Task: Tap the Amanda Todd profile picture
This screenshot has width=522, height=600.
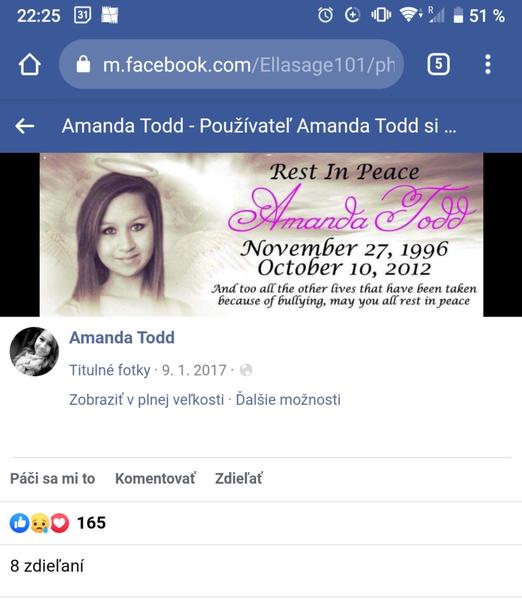Action: (34, 351)
